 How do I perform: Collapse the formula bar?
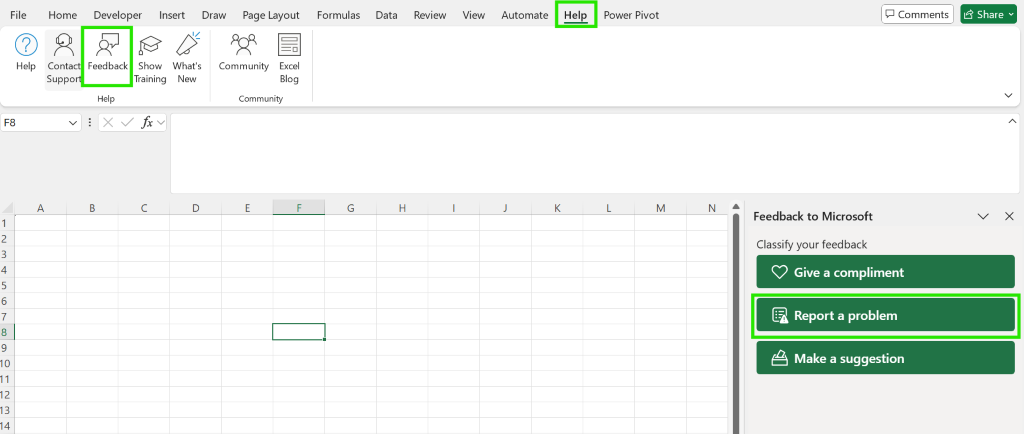coord(1012,121)
